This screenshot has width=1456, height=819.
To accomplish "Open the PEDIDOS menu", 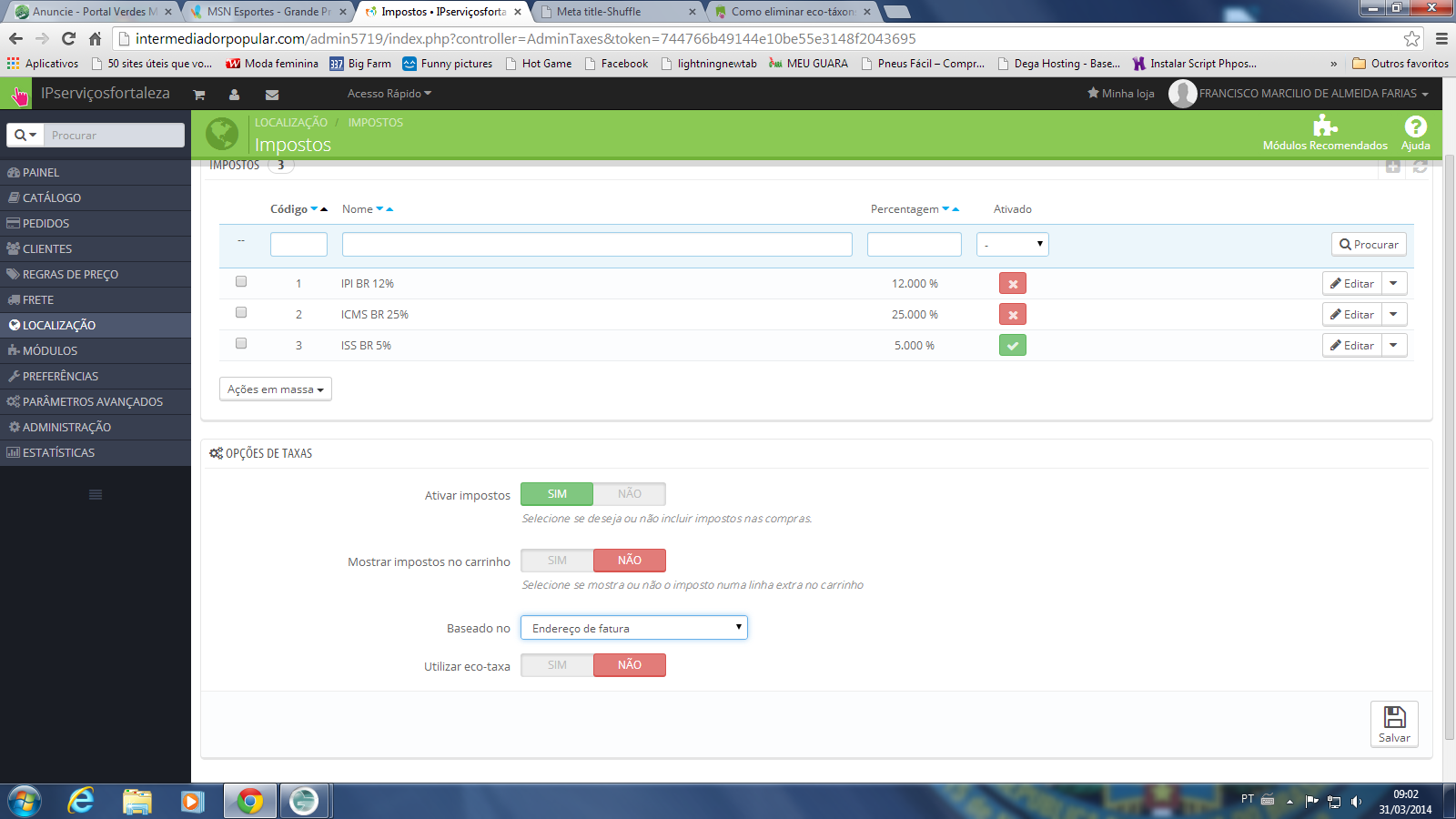I will coord(96,223).
